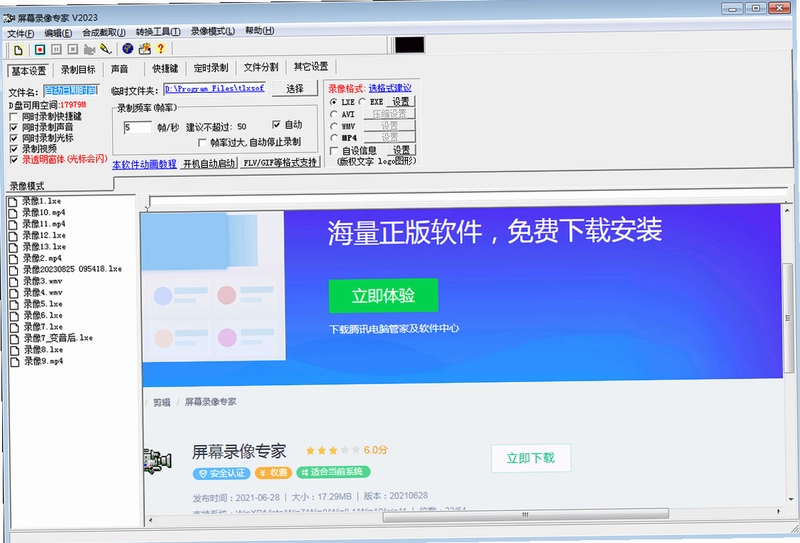The image size is (800, 543).
Task: Switch to the 文件分割 tab
Action: click(261, 67)
